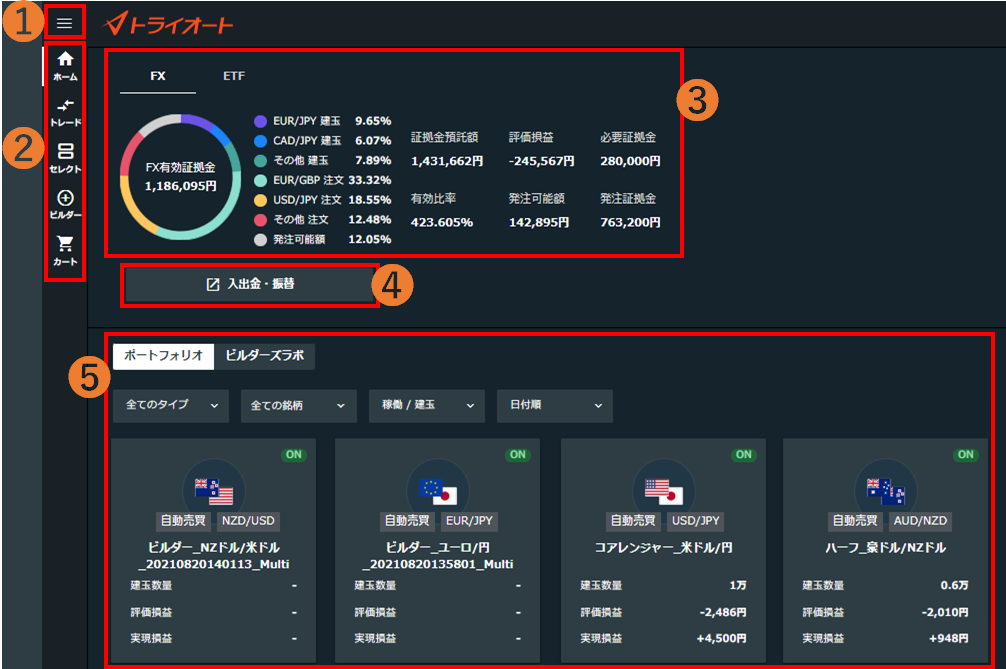Click 建玉数量 1万 on USD/JPY card
The width and height of the screenshot is (1006, 669).
[x=738, y=586]
